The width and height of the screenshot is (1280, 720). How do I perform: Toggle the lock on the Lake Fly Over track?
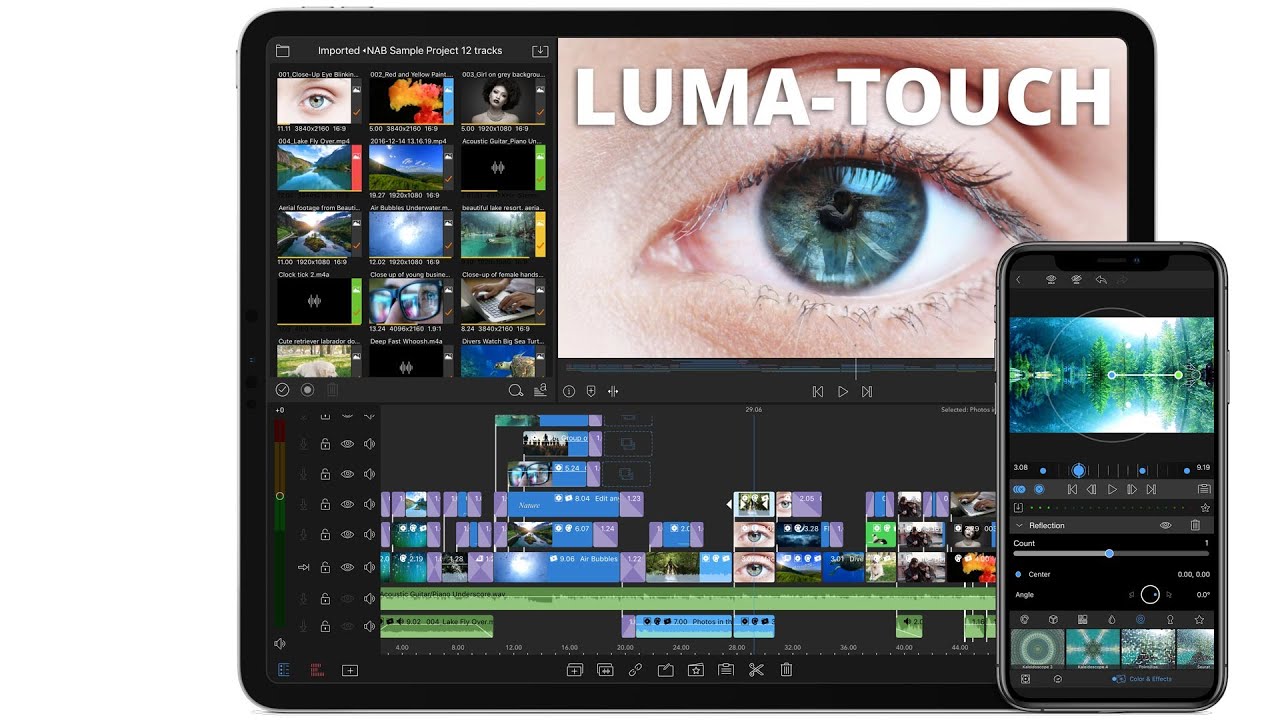click(325, 626)
